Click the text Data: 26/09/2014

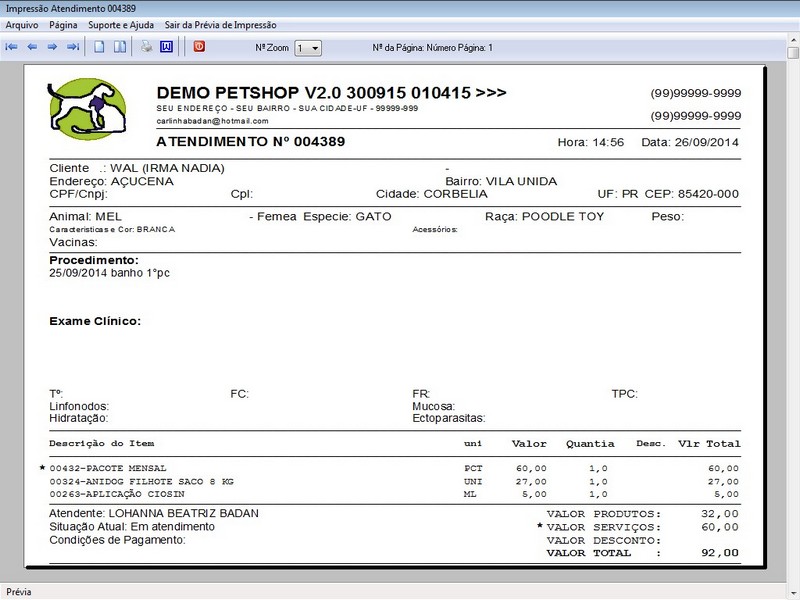690,142
